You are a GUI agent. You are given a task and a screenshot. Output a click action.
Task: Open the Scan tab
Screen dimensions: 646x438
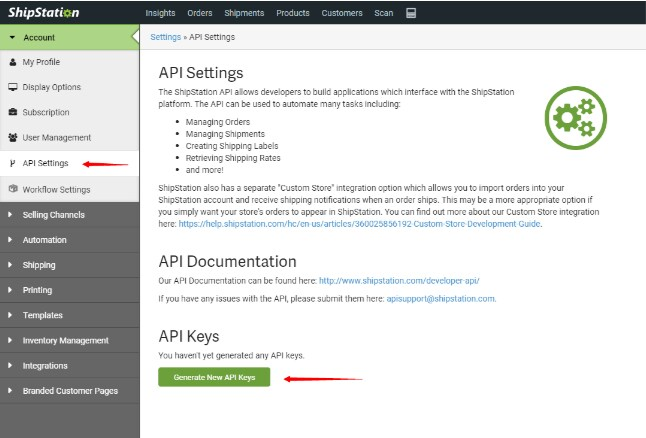click(x=384, y=13)
